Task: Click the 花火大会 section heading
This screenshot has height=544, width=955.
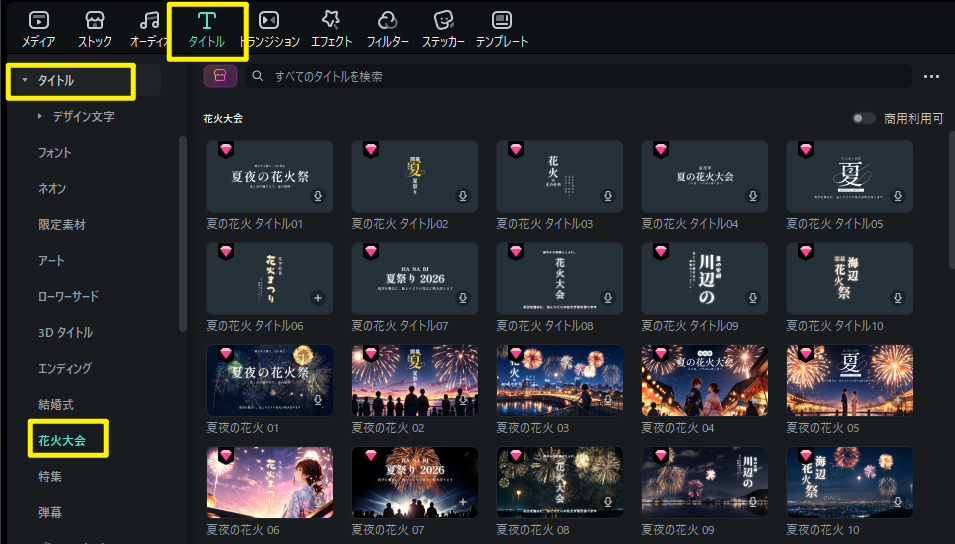Action: click(x=223, y=118)
